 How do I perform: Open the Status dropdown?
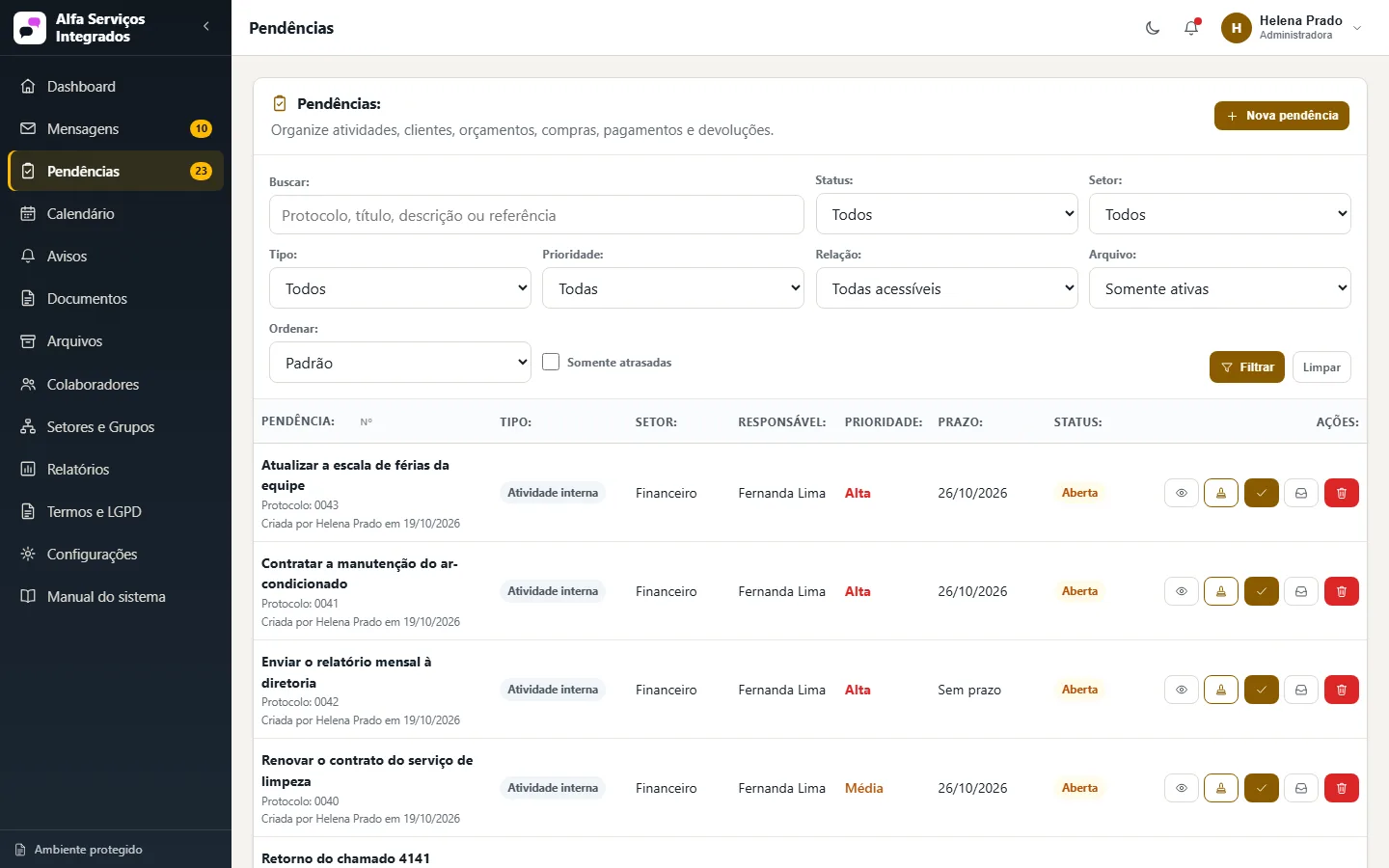(947, 214)
